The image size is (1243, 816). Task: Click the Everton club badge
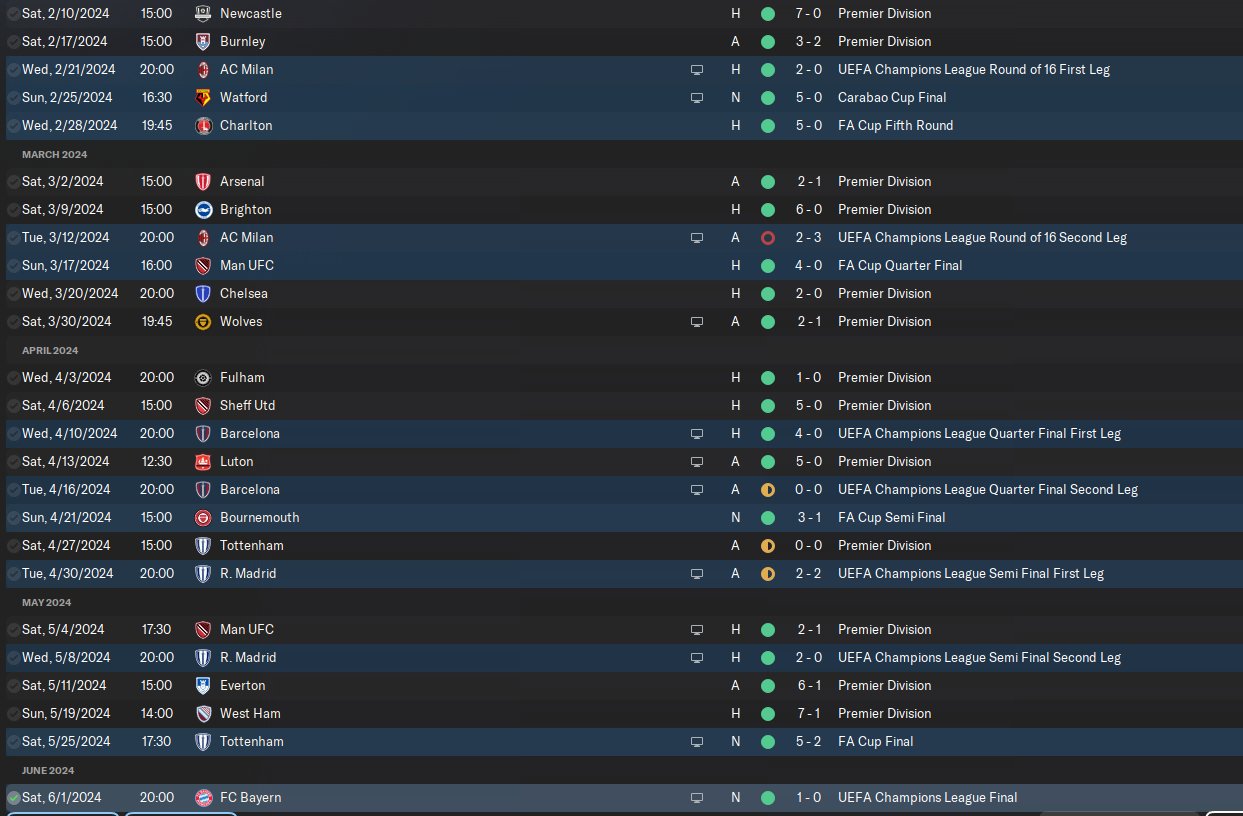pyautogui.click(x=203, y=686)
